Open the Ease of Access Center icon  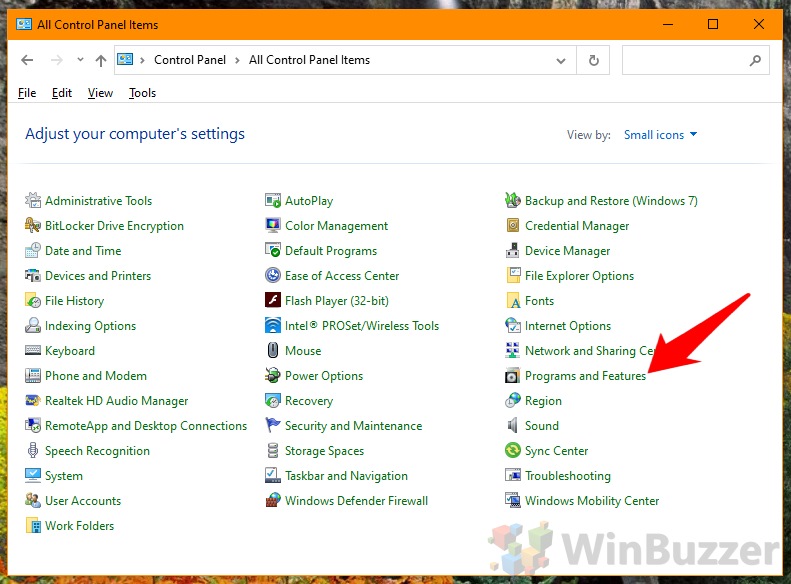click(x=273, y=275)
